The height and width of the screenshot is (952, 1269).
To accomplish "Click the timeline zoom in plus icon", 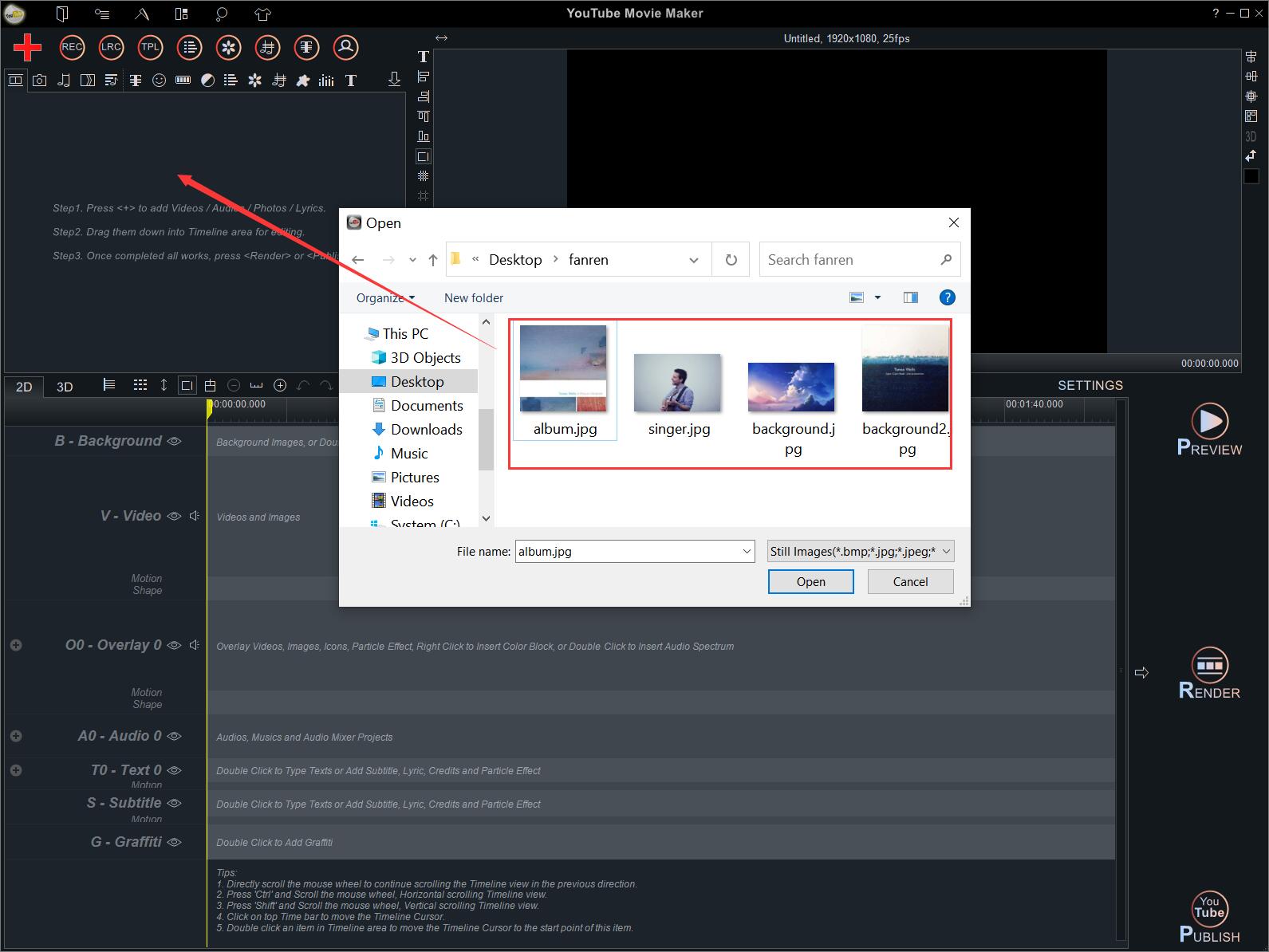I will tap(280, 385).
